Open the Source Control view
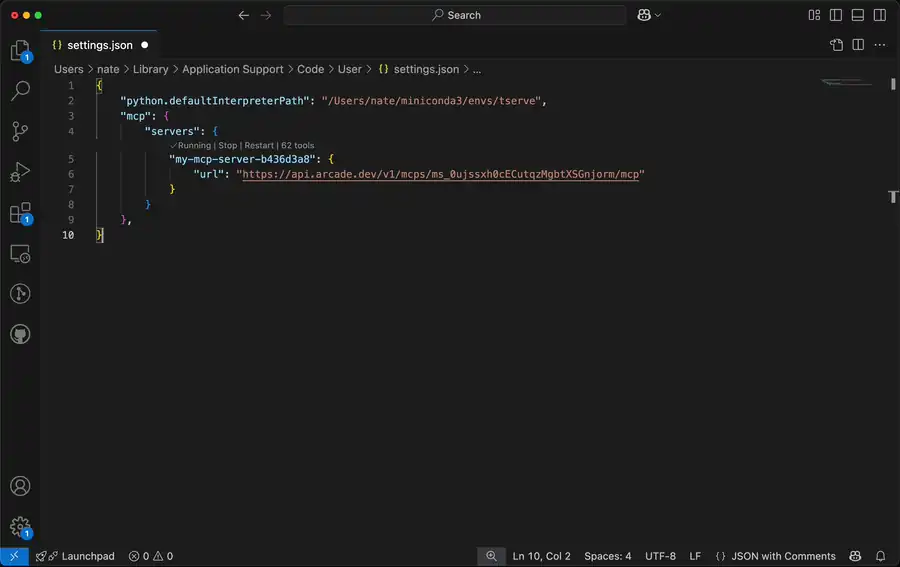The width and height of the screenshot is (900, 567). click(x=20, y=132)
